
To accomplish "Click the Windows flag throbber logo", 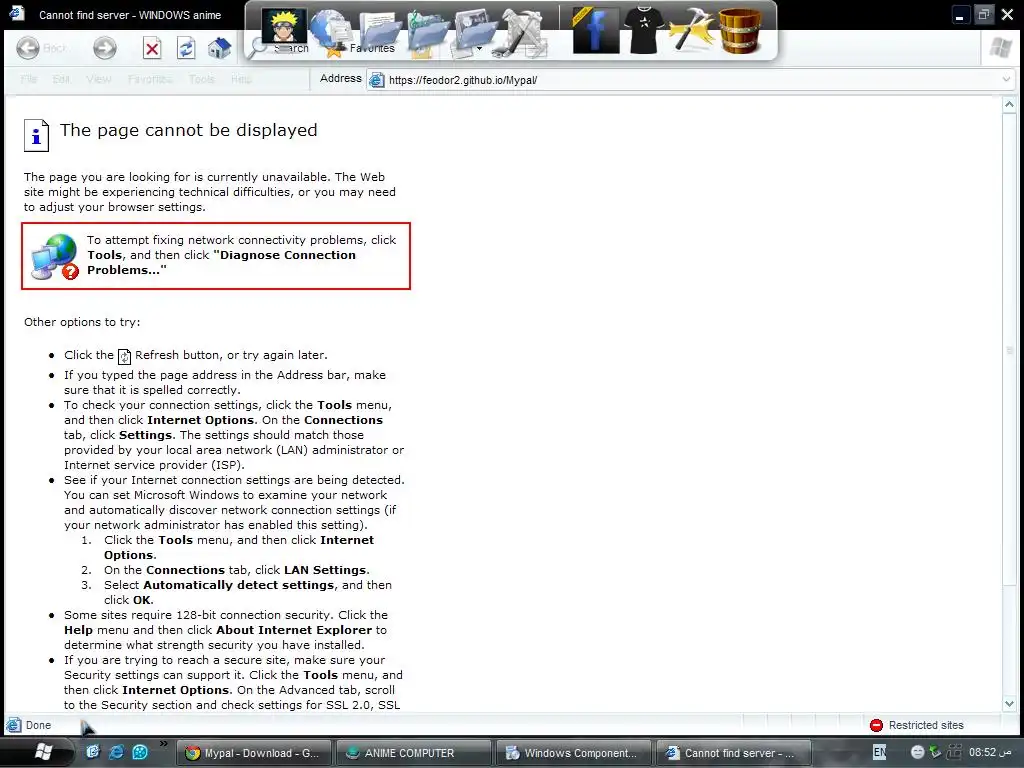I will click(x=1000, y=48).
